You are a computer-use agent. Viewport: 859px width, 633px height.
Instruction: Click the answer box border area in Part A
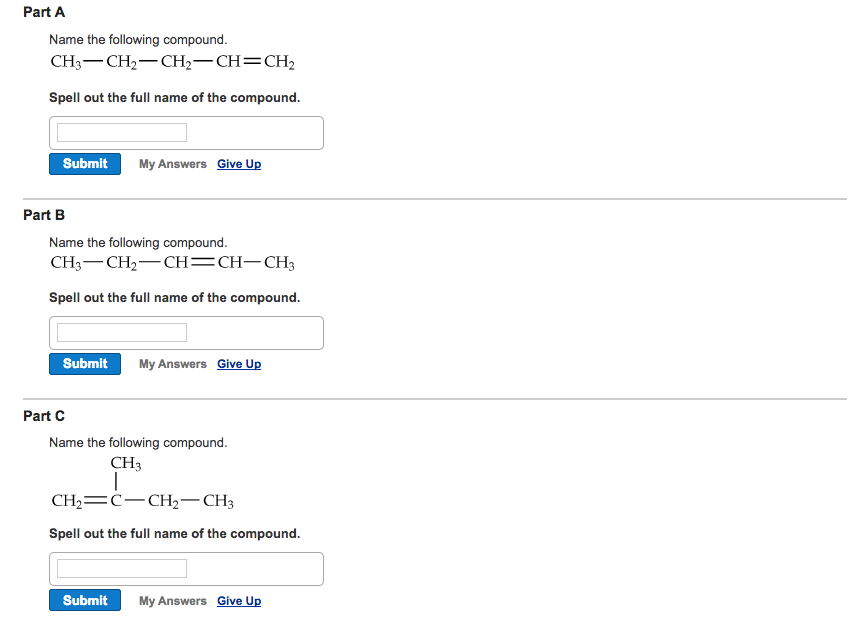(300, 132)
